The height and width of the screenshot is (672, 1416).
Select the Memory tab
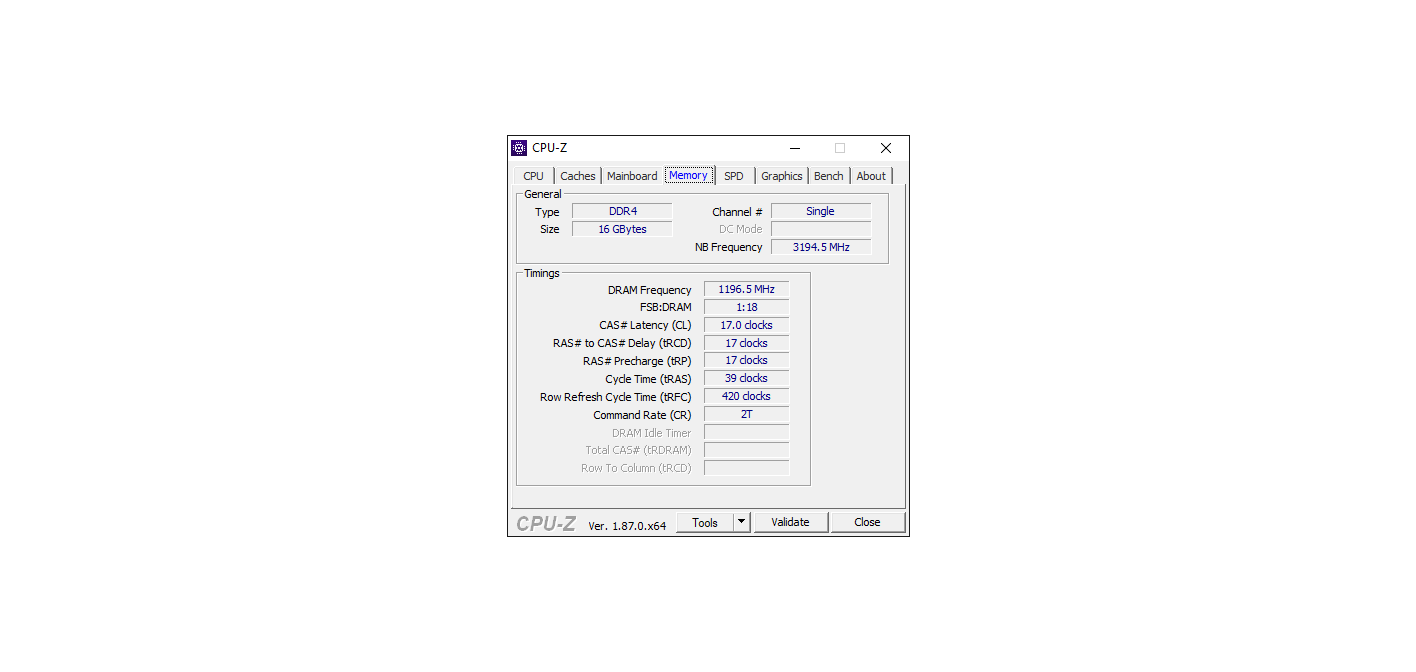(x=689, y=175)
